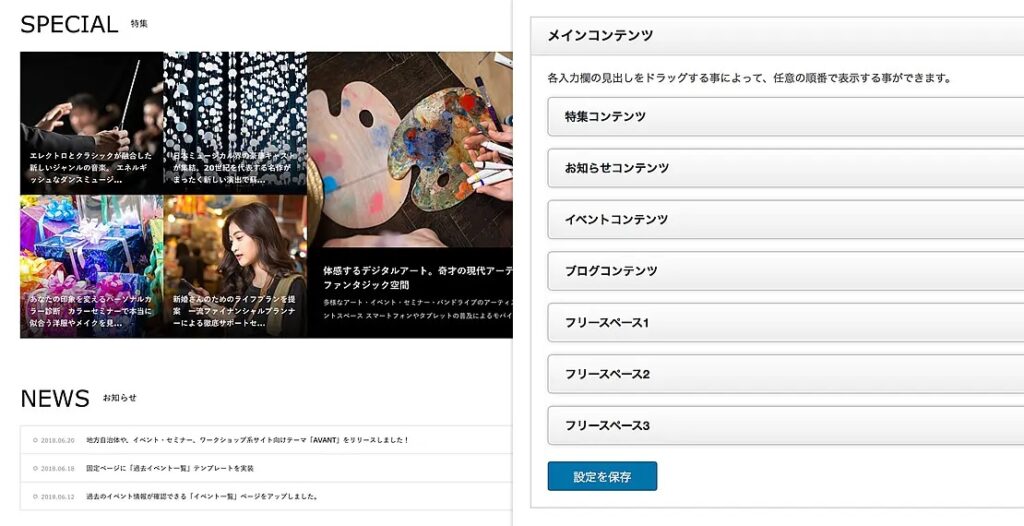Open the フリースペース2 panel

click(786, 374)
